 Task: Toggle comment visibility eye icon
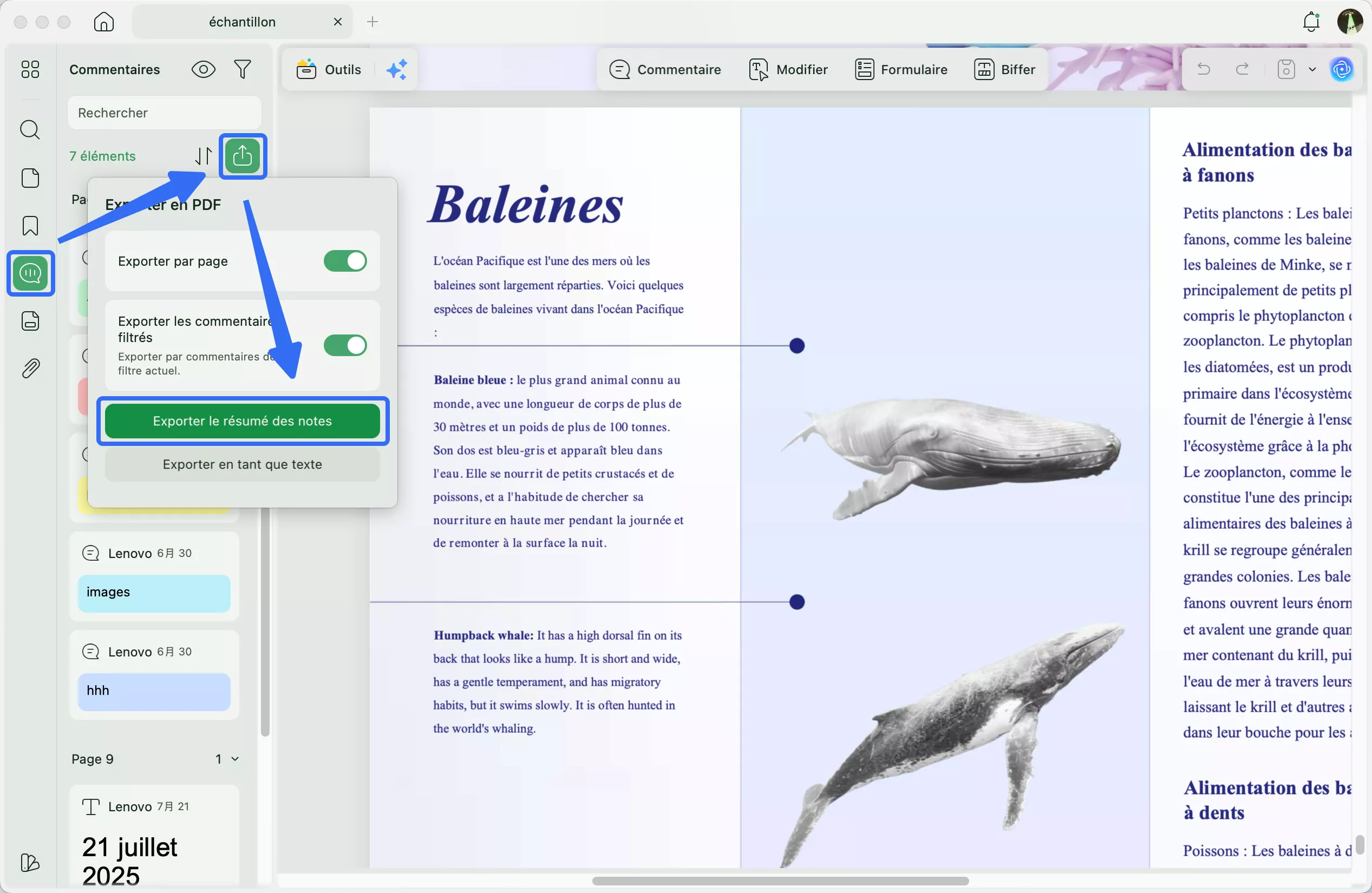[203, 70]
